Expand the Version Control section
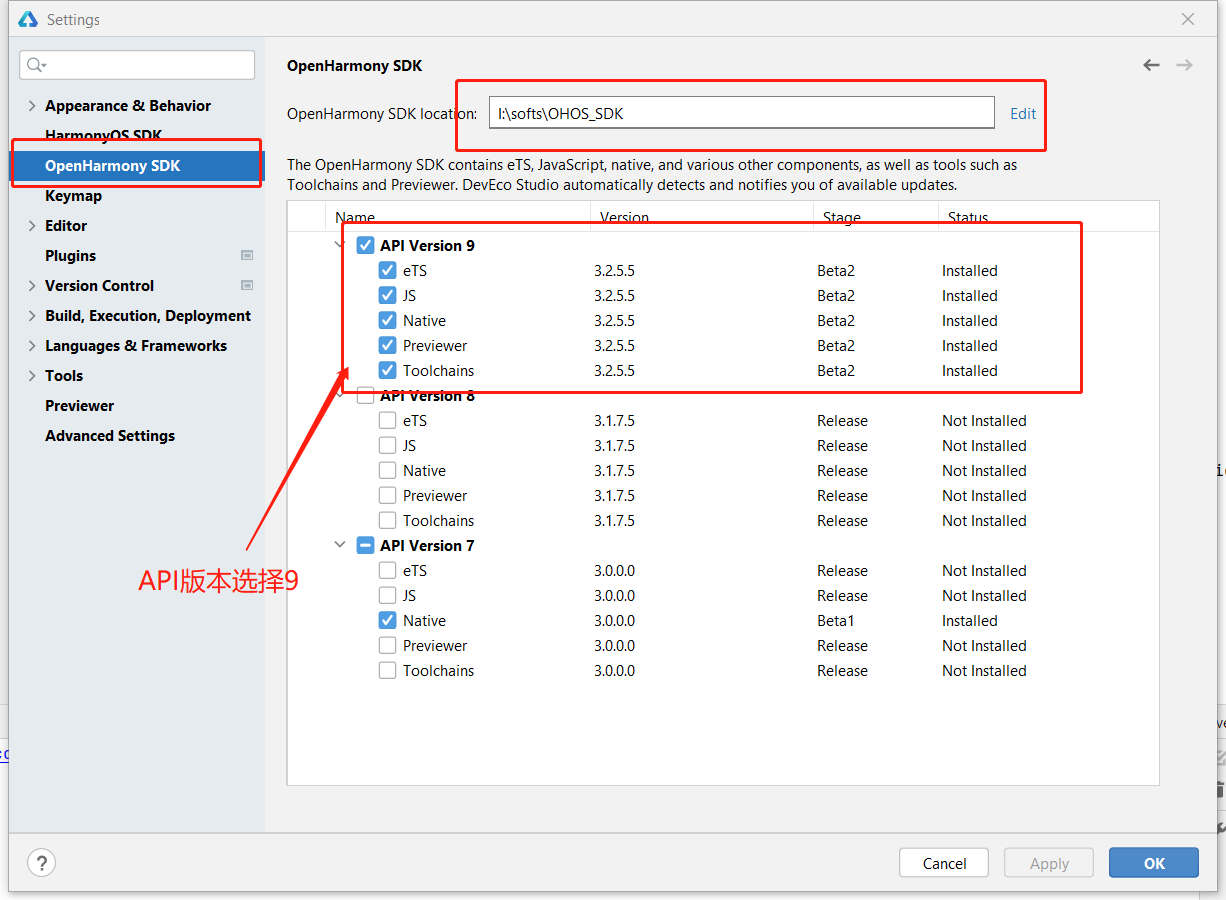The width and height of the screenshot is (1226, 900). point(32,286)
